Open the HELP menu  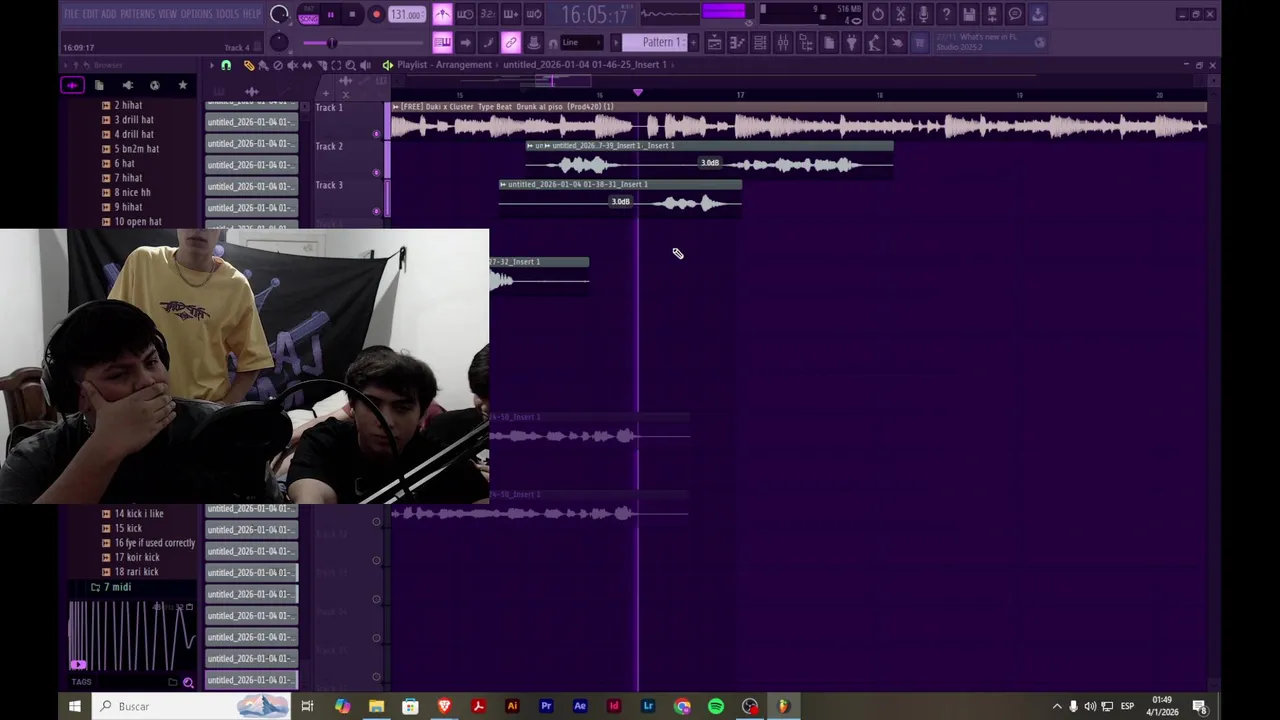(251, 14)
